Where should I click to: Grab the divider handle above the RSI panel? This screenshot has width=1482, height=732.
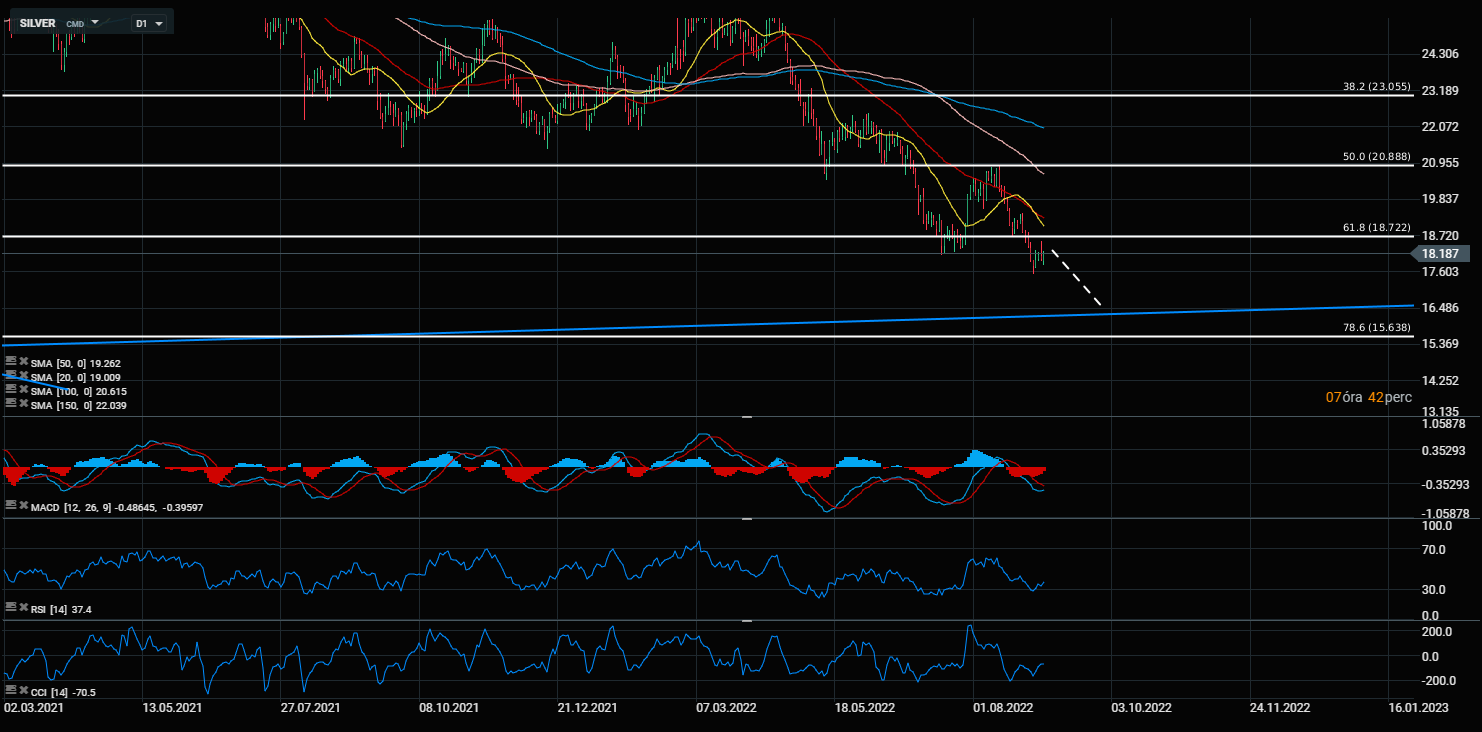(x=746, y=519)
